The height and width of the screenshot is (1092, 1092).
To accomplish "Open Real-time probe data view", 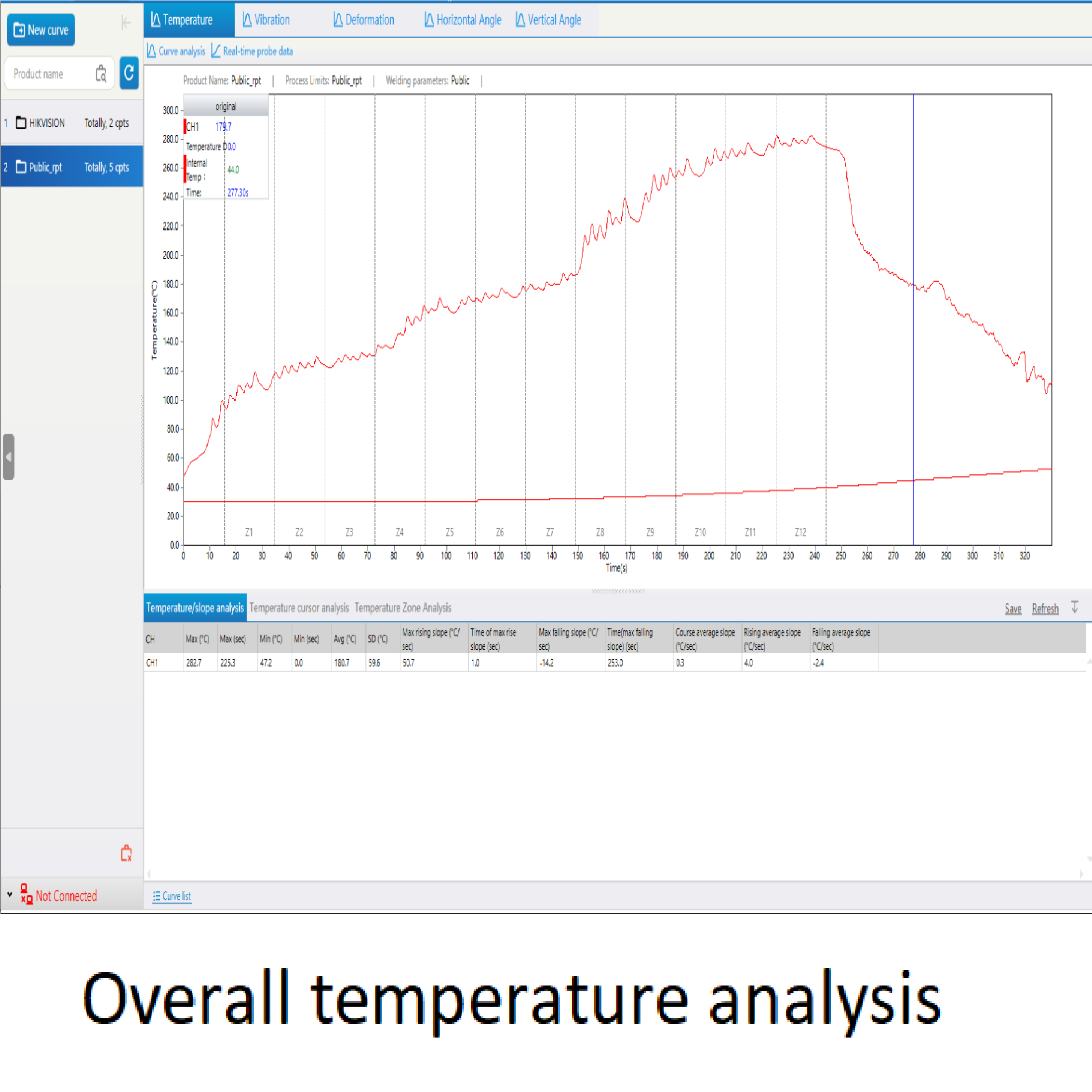I will tap(252, 52).
